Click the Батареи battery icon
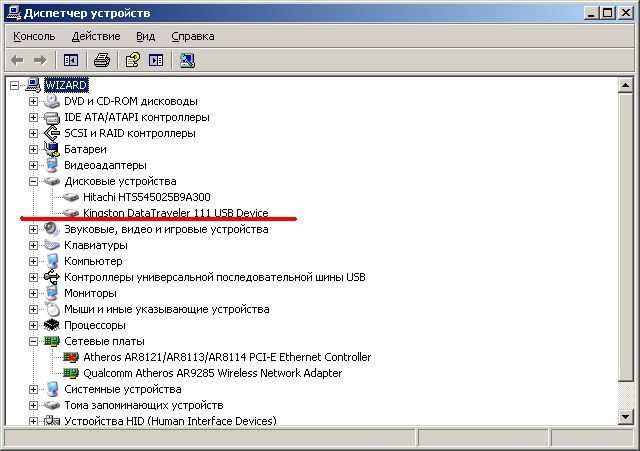Image resolution: width=640 pixels, height=451 pixels. (52, 149)
